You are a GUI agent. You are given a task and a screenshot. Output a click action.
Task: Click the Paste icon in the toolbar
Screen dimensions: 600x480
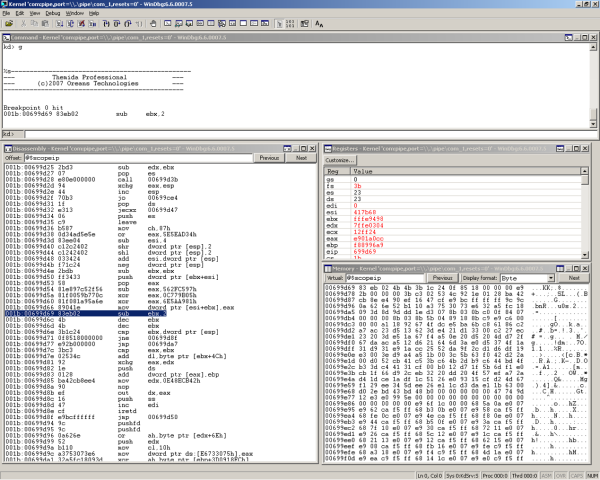pyautogui.click(x=45, y=24)
